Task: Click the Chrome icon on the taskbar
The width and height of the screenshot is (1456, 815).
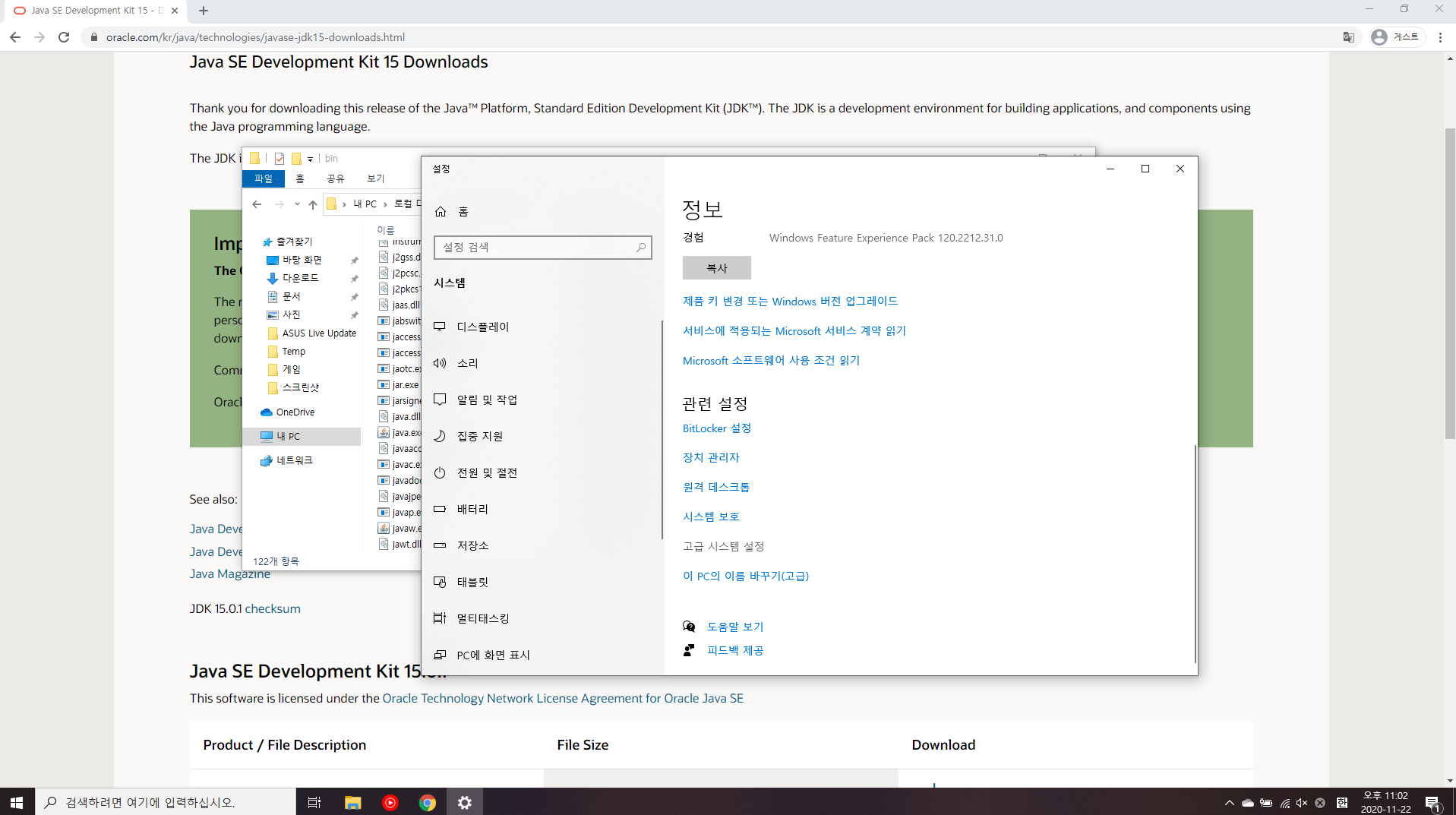Action: 428,802
